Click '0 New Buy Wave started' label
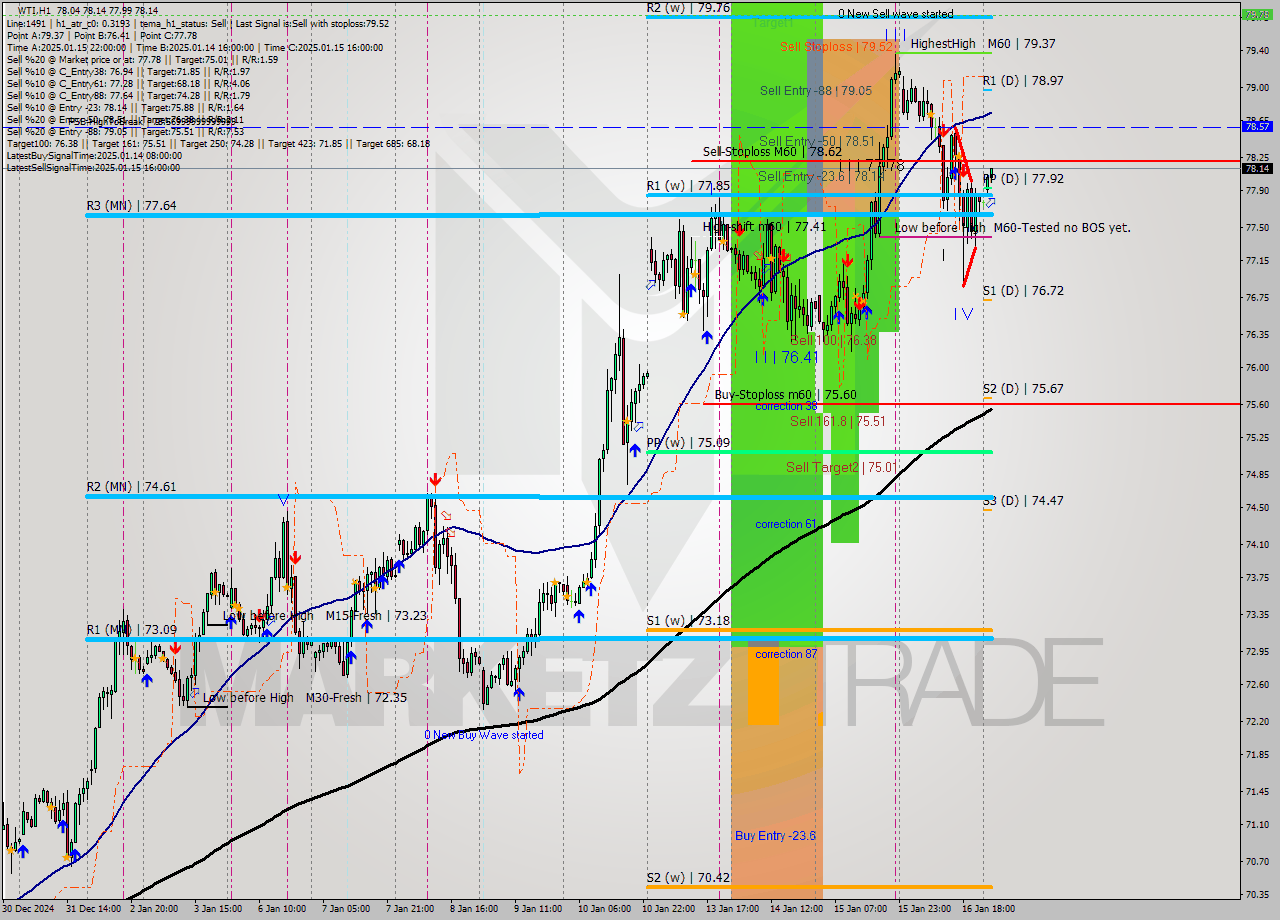 coord(484,735)
